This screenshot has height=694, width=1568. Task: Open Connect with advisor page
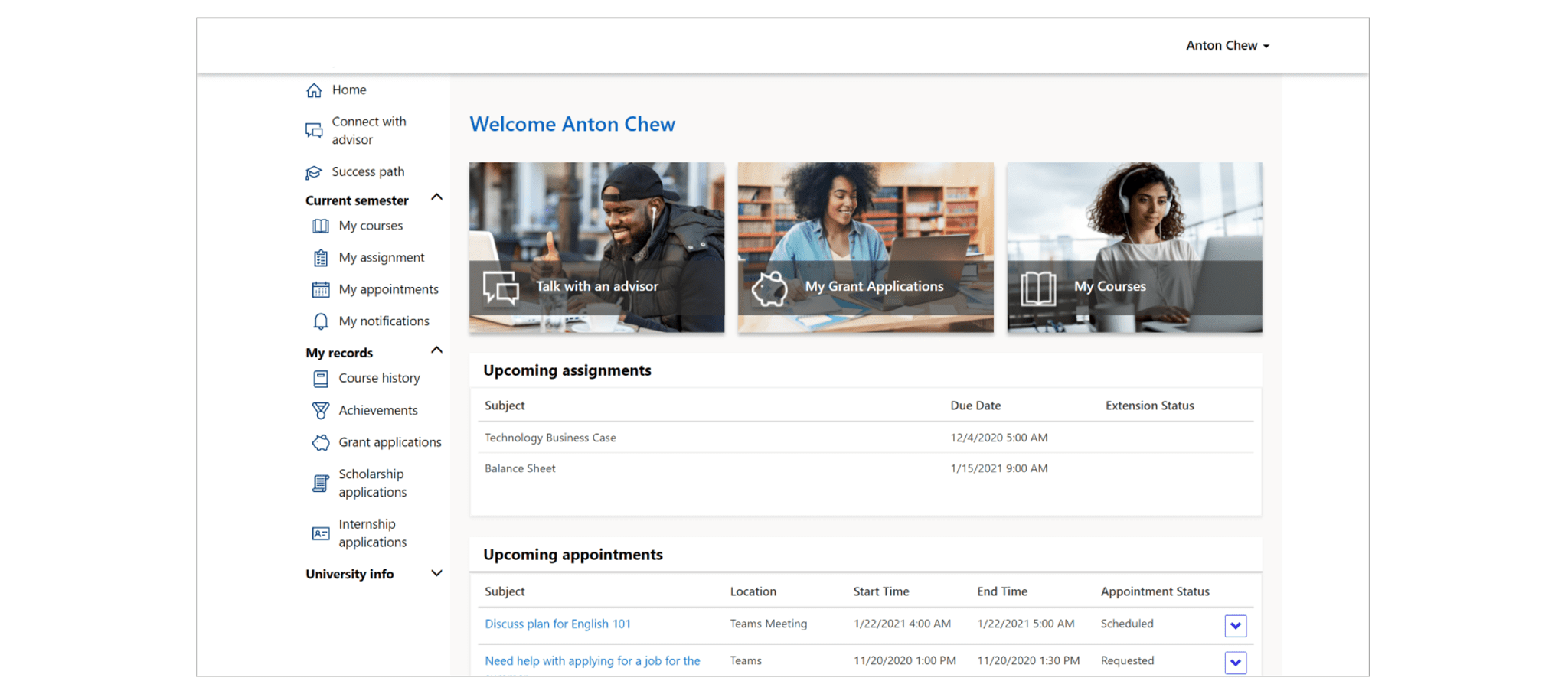[369, 131]
